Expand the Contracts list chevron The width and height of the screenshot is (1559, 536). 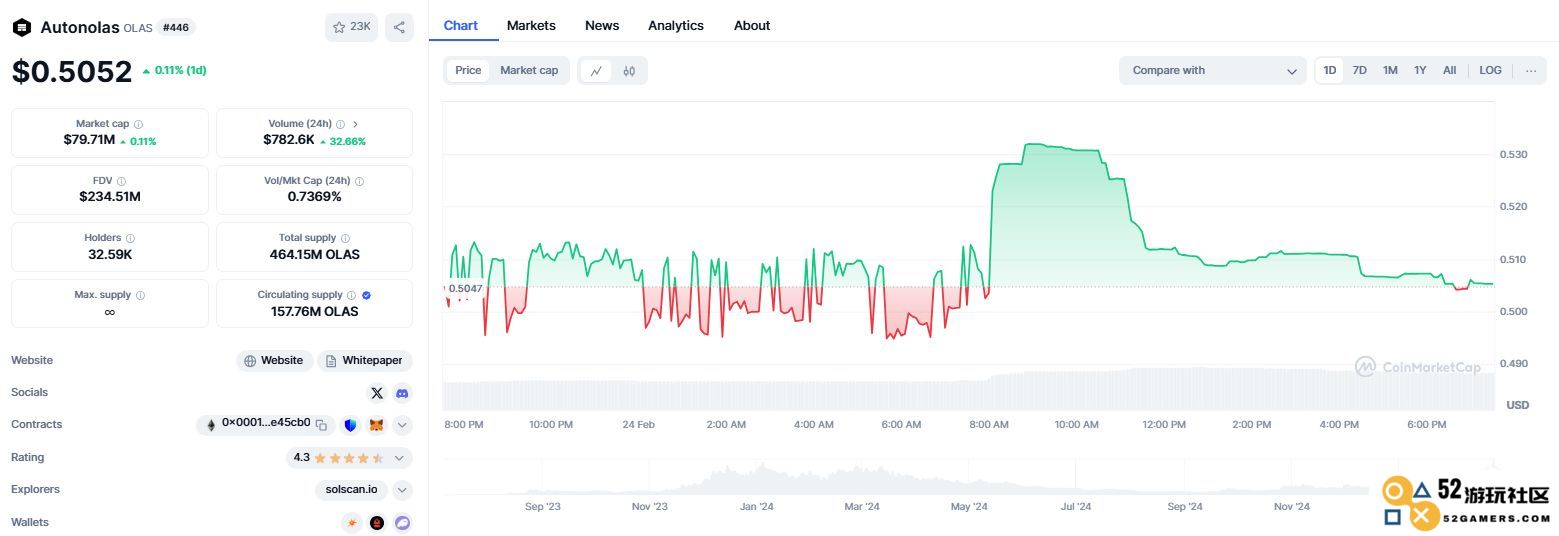point(402,425)
